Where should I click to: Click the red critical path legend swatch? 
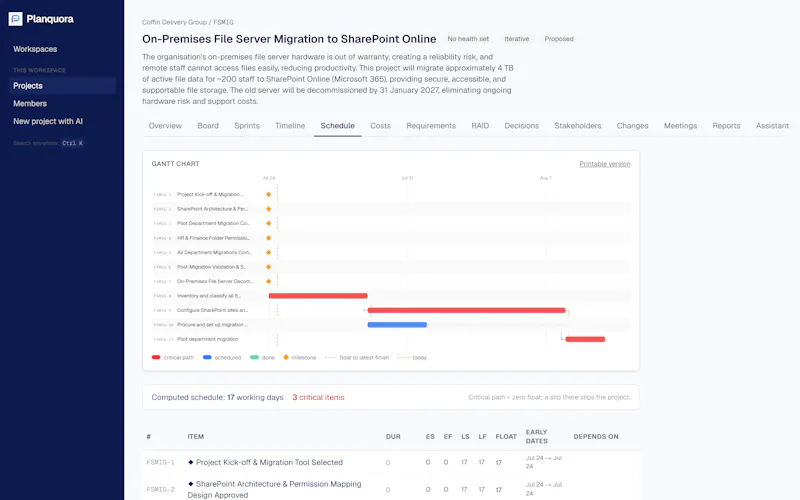pos(156,357)
